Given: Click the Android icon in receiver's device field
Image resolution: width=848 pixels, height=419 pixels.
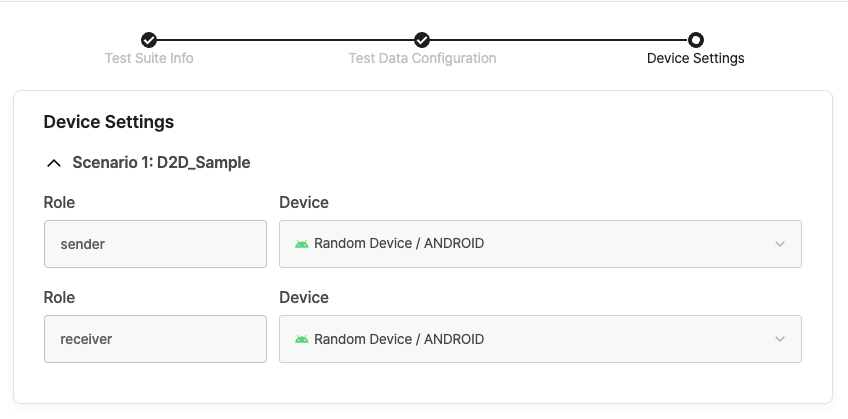Looking at the screenshot, I should (301, 339).
